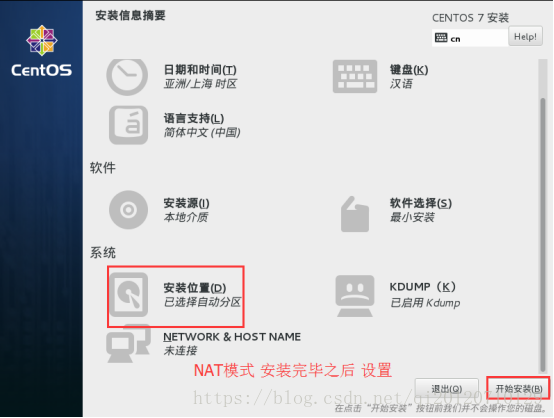The image size is (554, 418).
Task: Click the 软件 section heading
Action: 102,168
